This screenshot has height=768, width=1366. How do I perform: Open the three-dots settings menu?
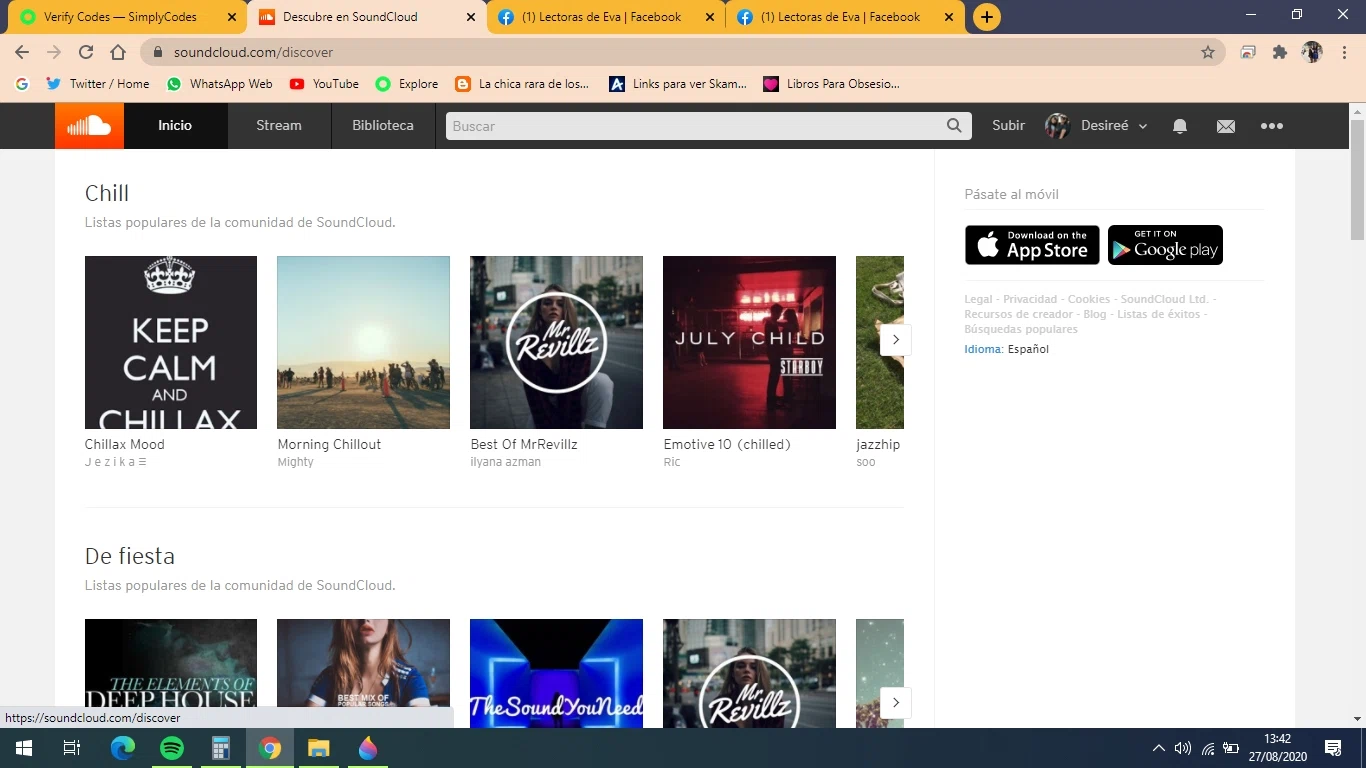click(x=1271, y=126)
